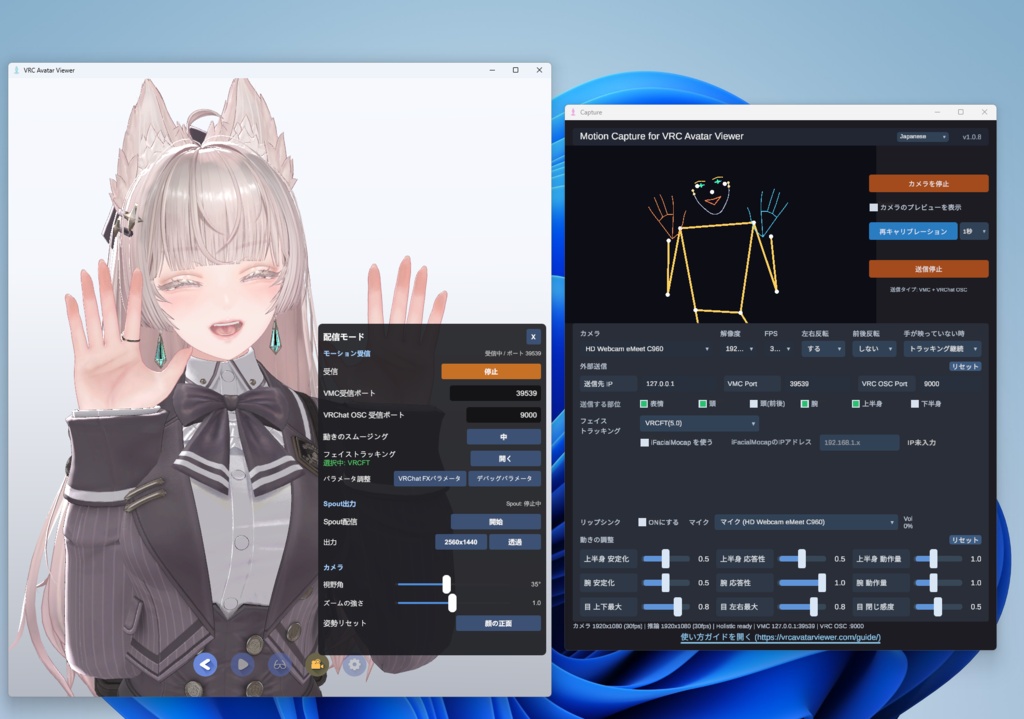Open VRChat FXパラメータ
1024x719 pixels.
tap(429, 479)
